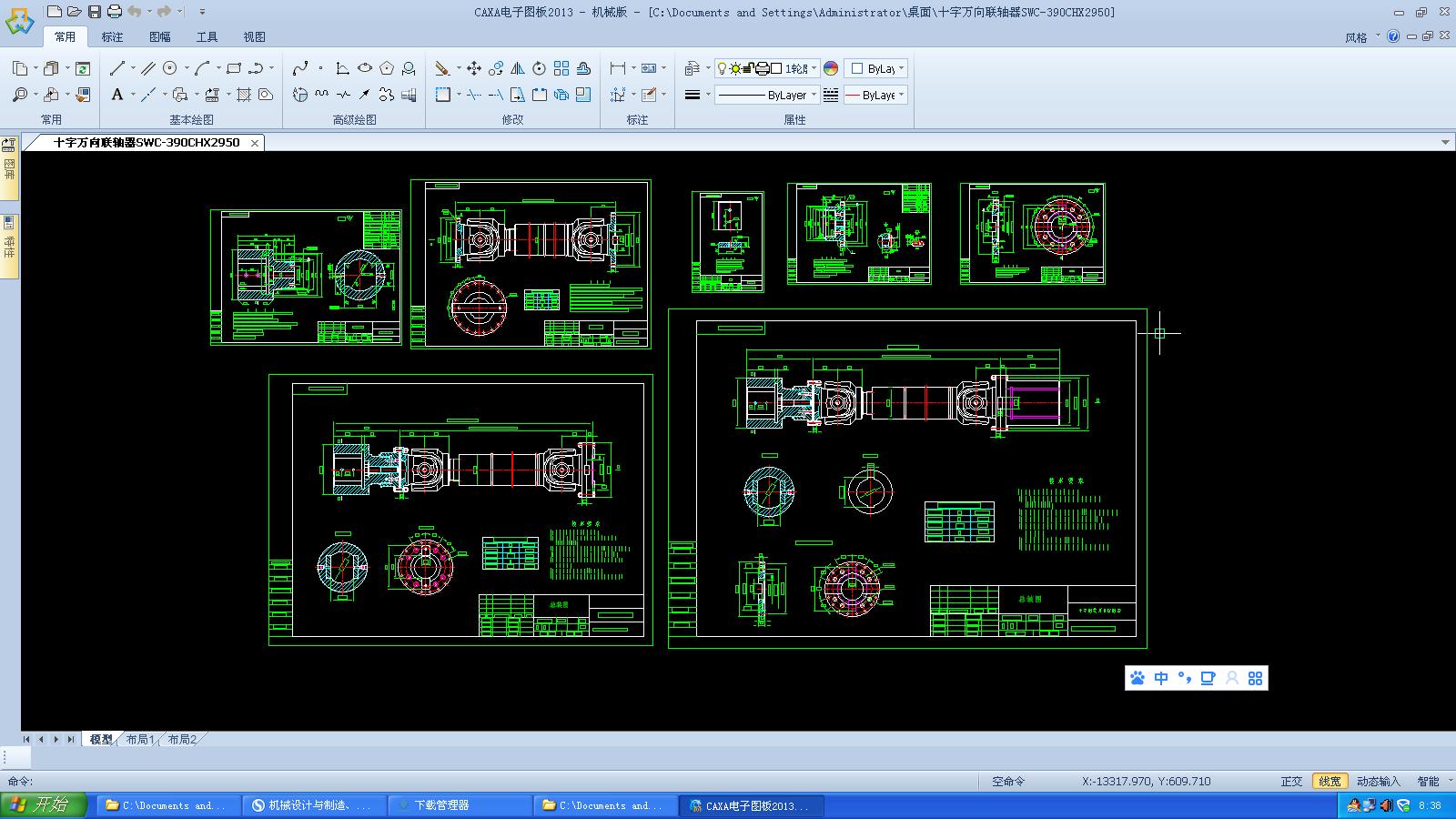Viewport: 1456px width, 819px height.
Task: Switch to the 标注 ribbon tab
Action: (112, 37)
